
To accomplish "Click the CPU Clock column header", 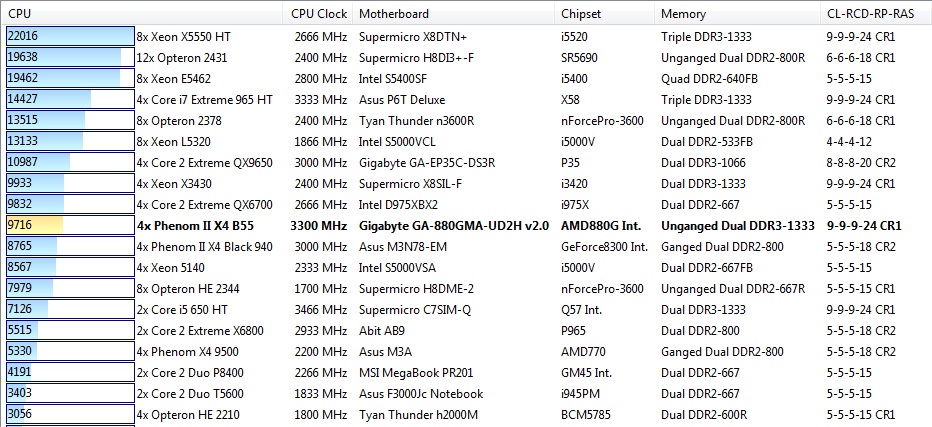I will click(x=319, y=14).
